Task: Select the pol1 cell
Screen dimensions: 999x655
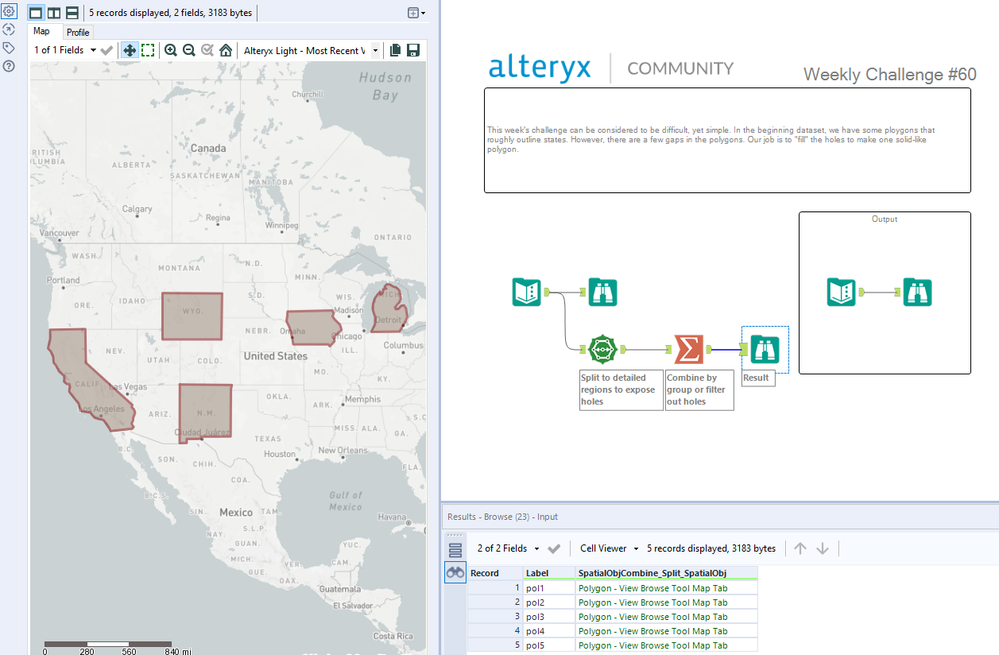Action: [549, 588]
